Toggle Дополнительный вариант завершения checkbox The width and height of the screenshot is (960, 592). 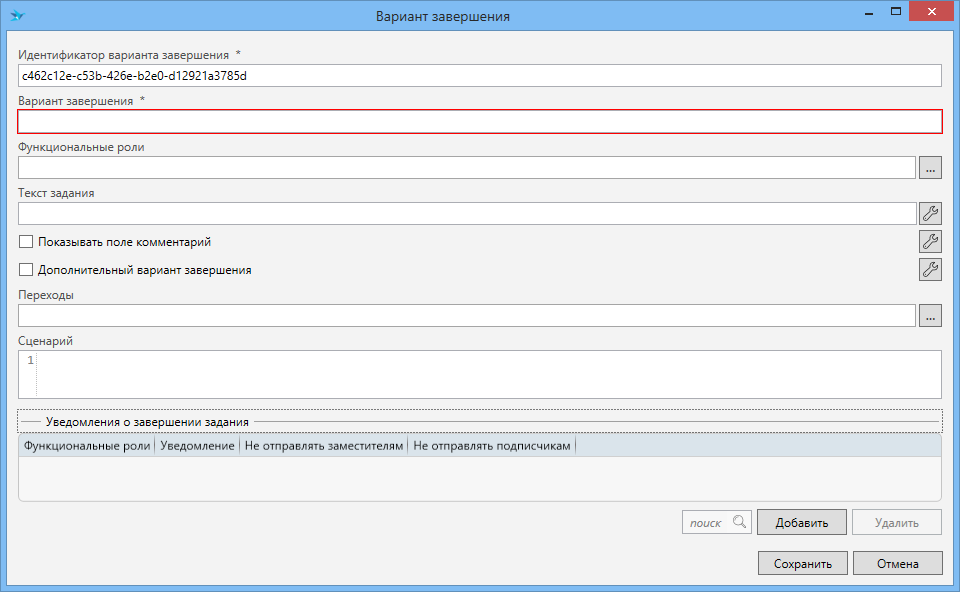pos(26,270)
